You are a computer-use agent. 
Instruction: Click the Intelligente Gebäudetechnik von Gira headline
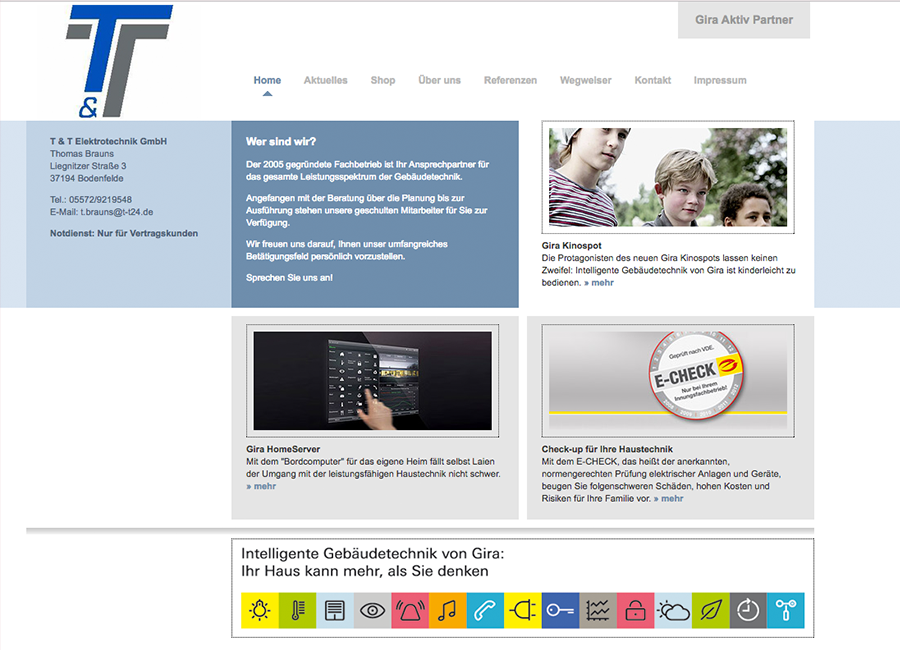click(373, 554)
